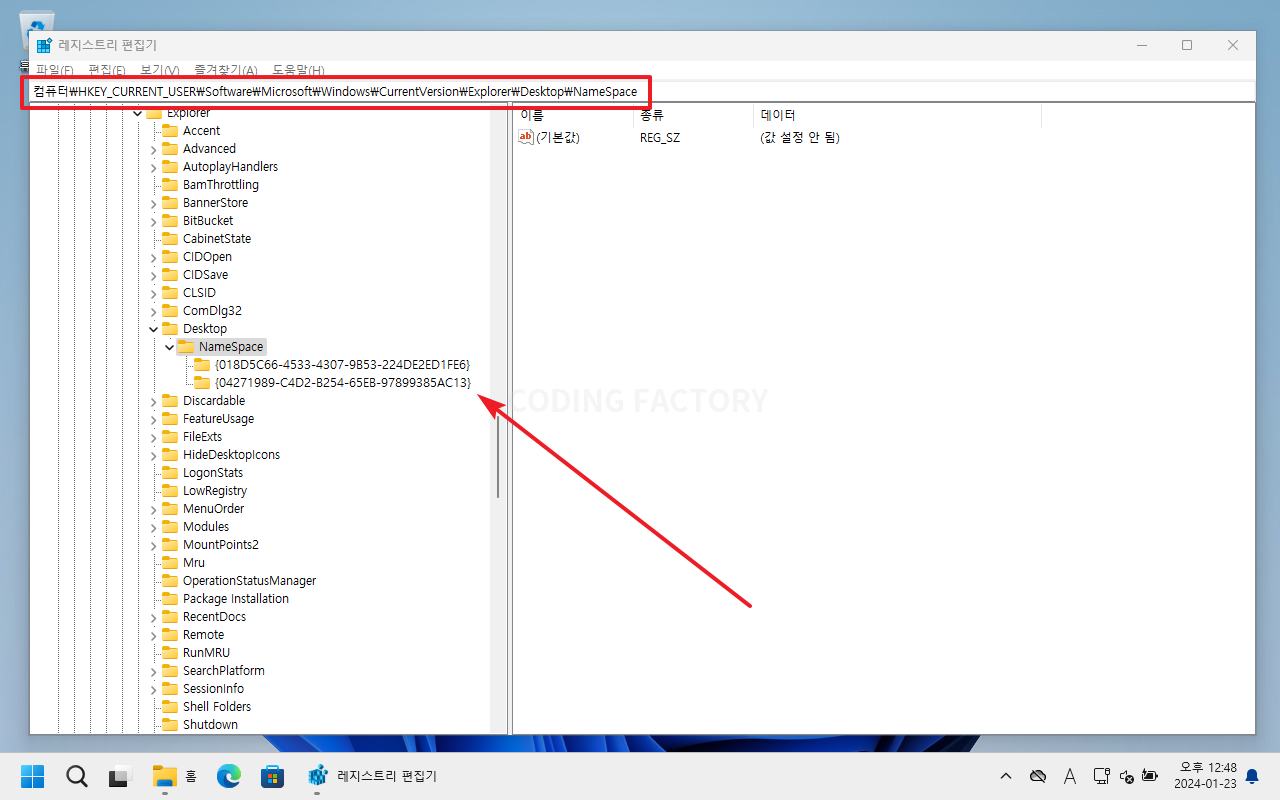Image resolution: width=1280 pixels, height=800 pixels.
Task: Expand the AutoplayHandlers key
Action: click(153, 167)
